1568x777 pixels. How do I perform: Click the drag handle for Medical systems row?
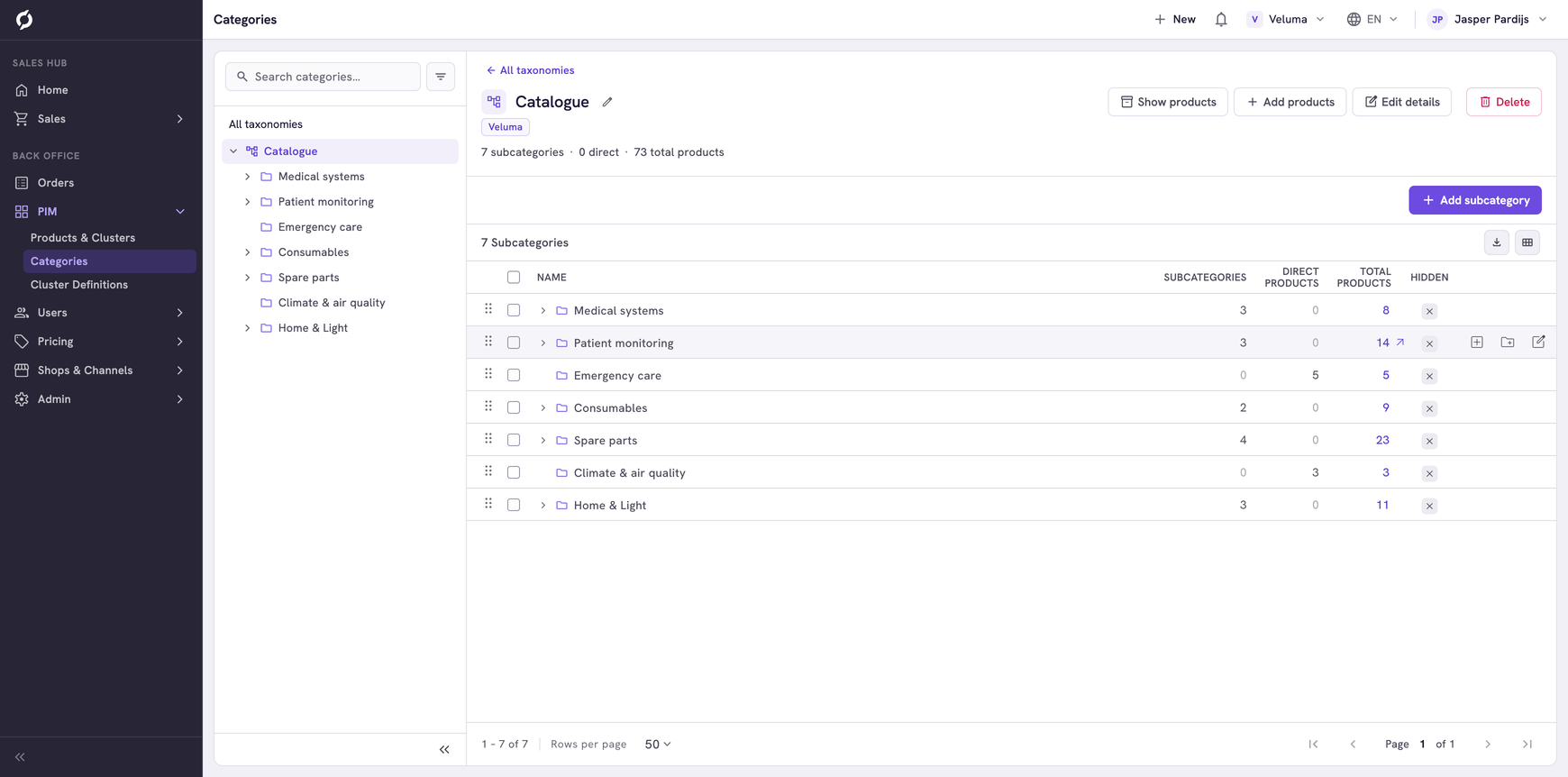488,309
